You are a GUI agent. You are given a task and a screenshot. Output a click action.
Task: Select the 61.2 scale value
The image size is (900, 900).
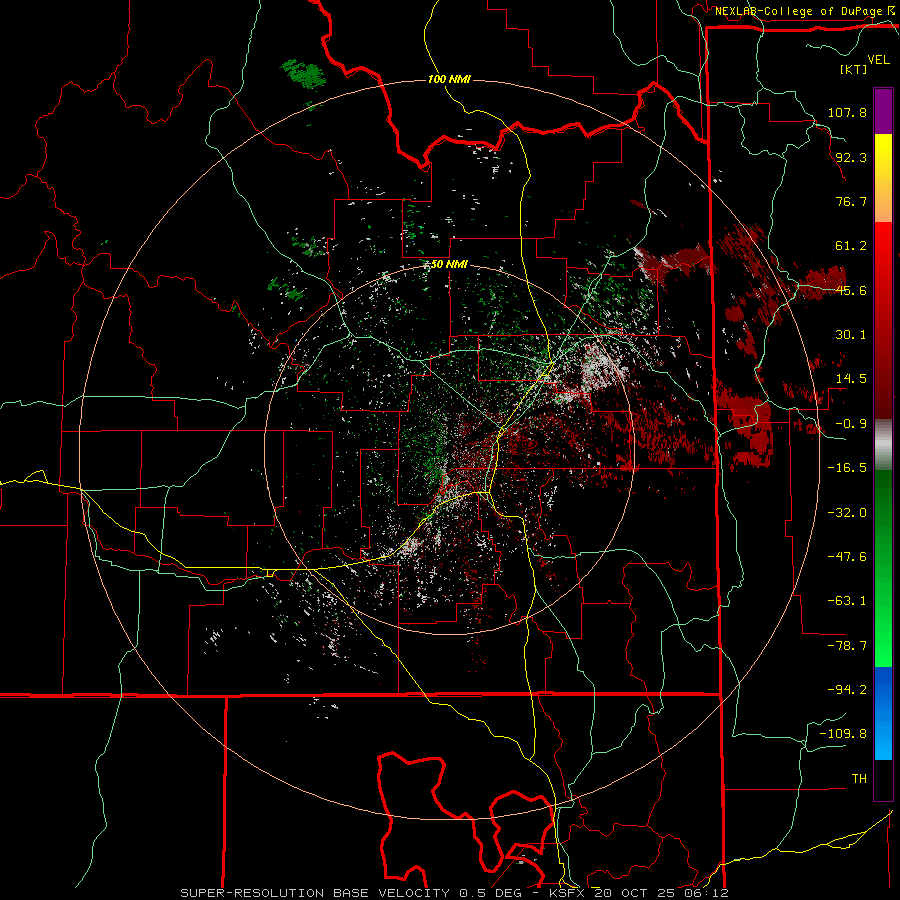tap(851, 246)
